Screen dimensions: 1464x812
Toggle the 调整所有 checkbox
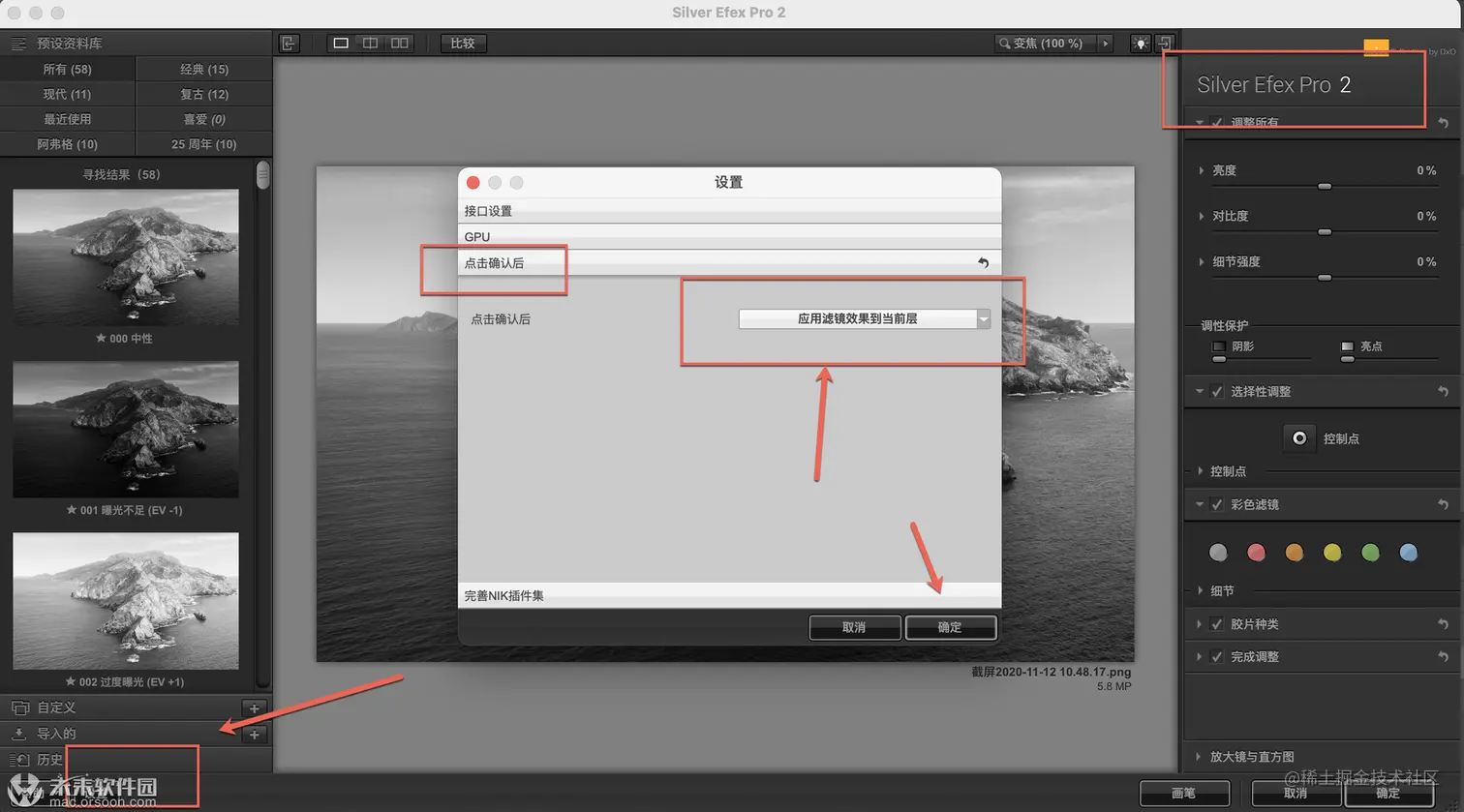click(x=1217, y=123)
